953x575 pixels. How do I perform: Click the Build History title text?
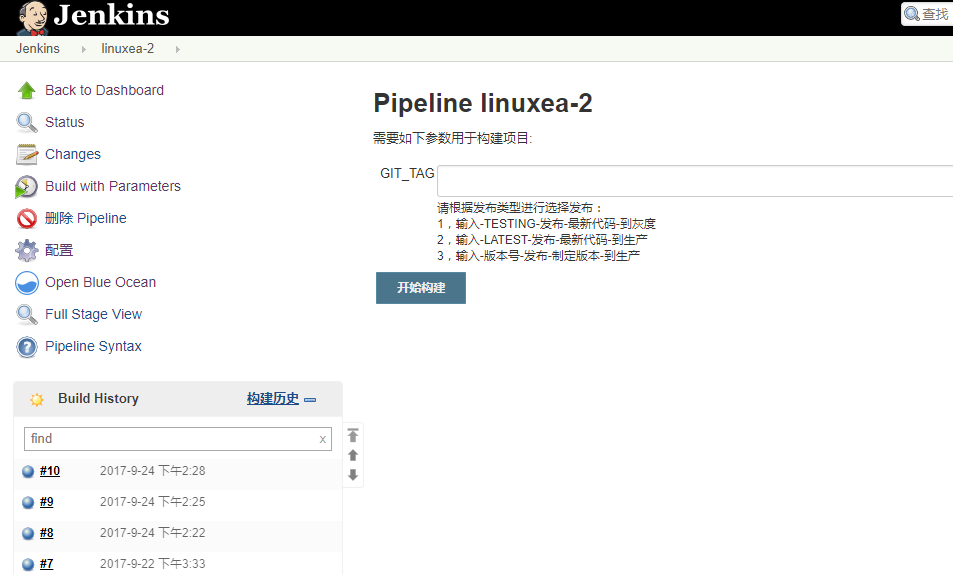[98, 399]
